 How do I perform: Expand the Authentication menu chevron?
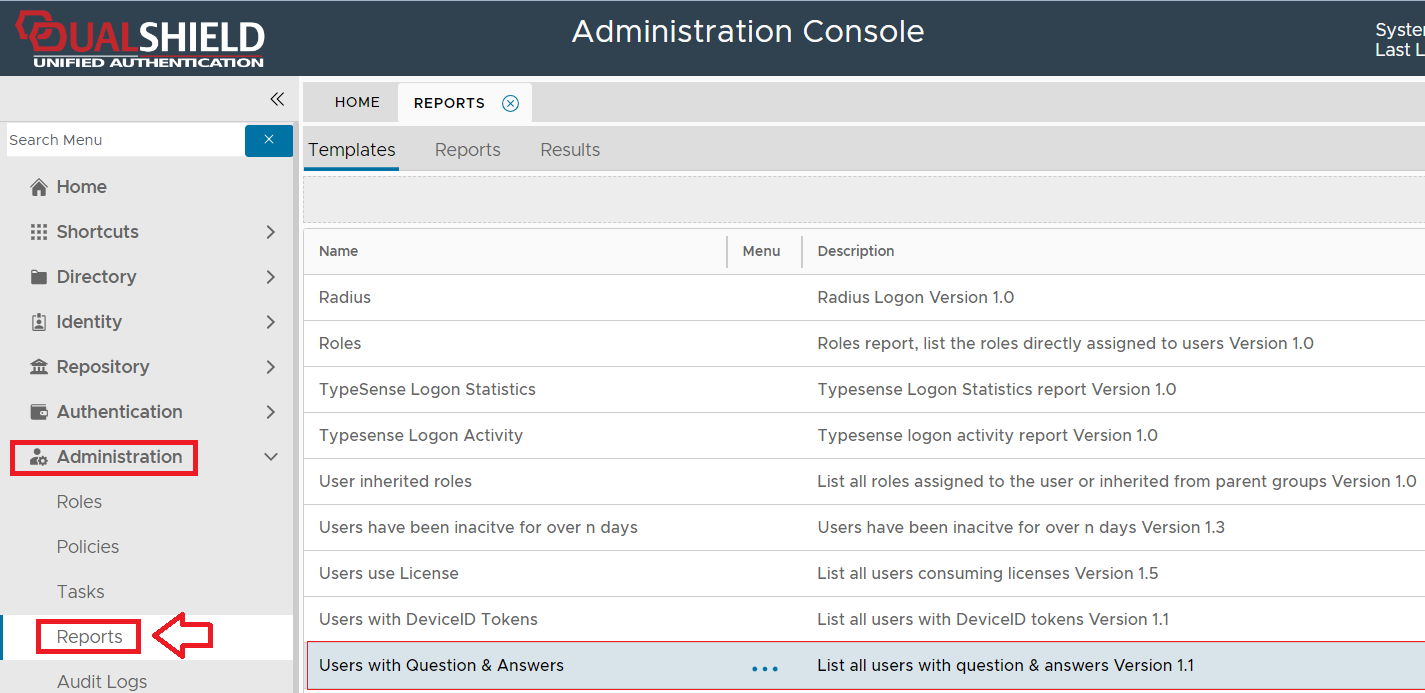(x=270, y=412)
